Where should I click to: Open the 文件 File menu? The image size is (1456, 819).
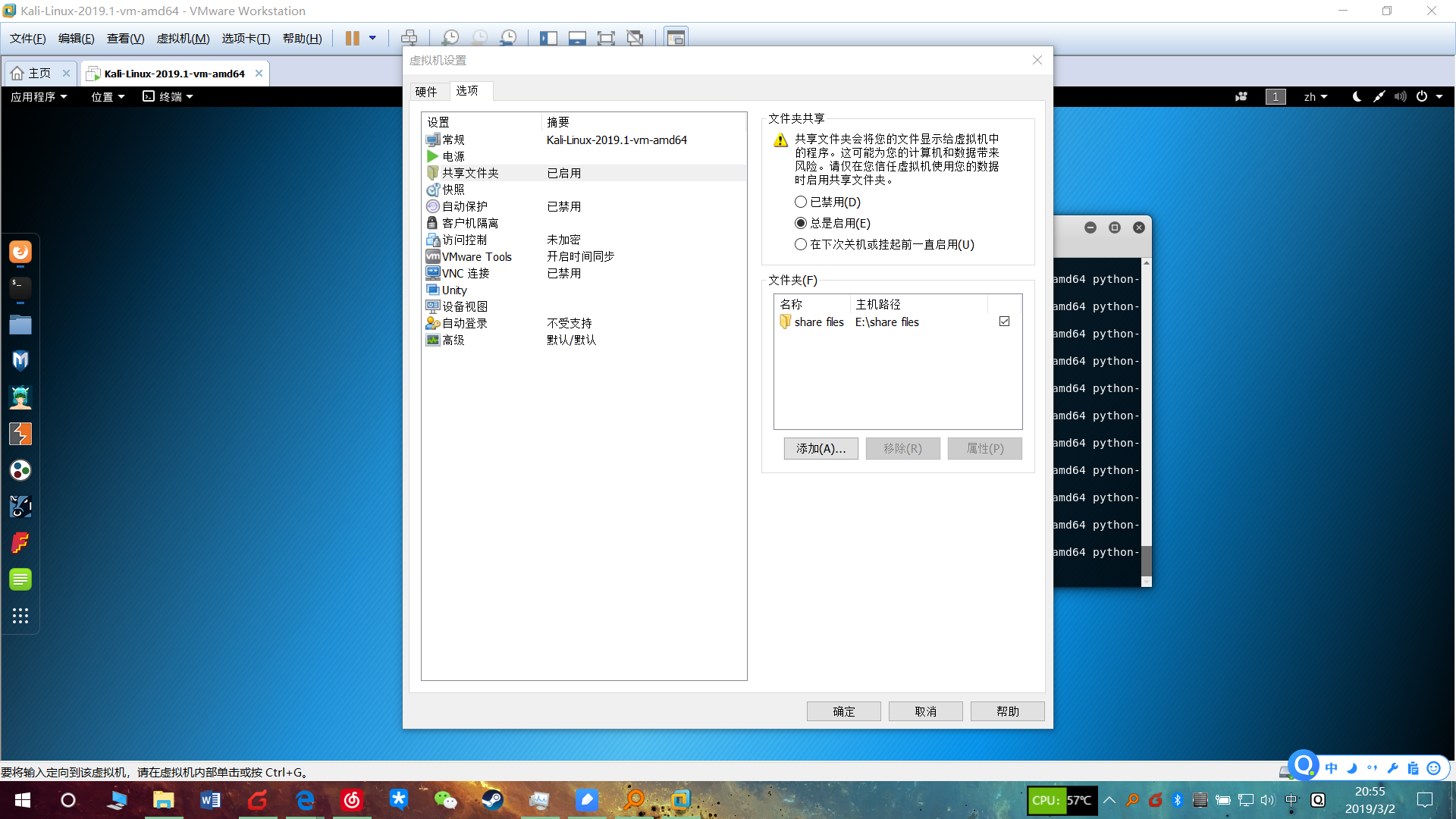27,39
